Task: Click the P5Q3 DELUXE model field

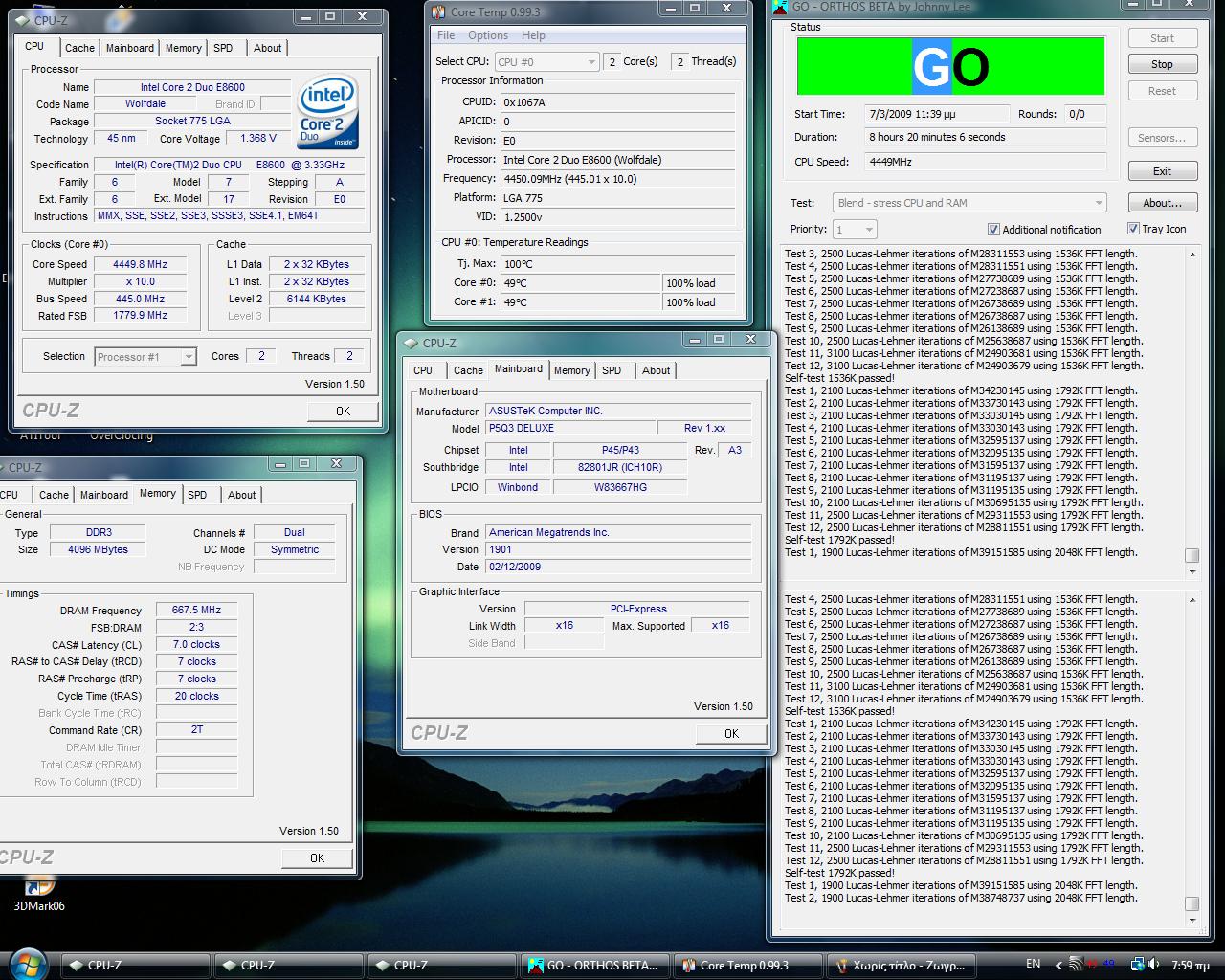Action: [x=570, y=428]
